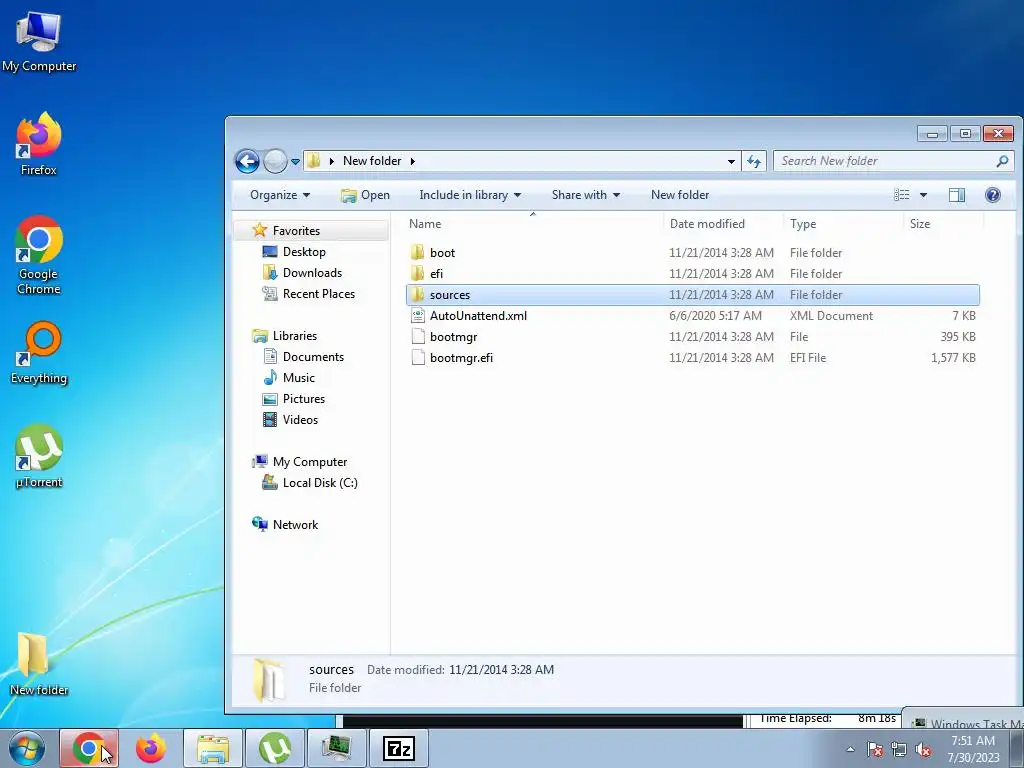Click the search magnifier icon
Viewport: 1024px width, 768px height.
pyautogui.click(x=1002, y=161)
